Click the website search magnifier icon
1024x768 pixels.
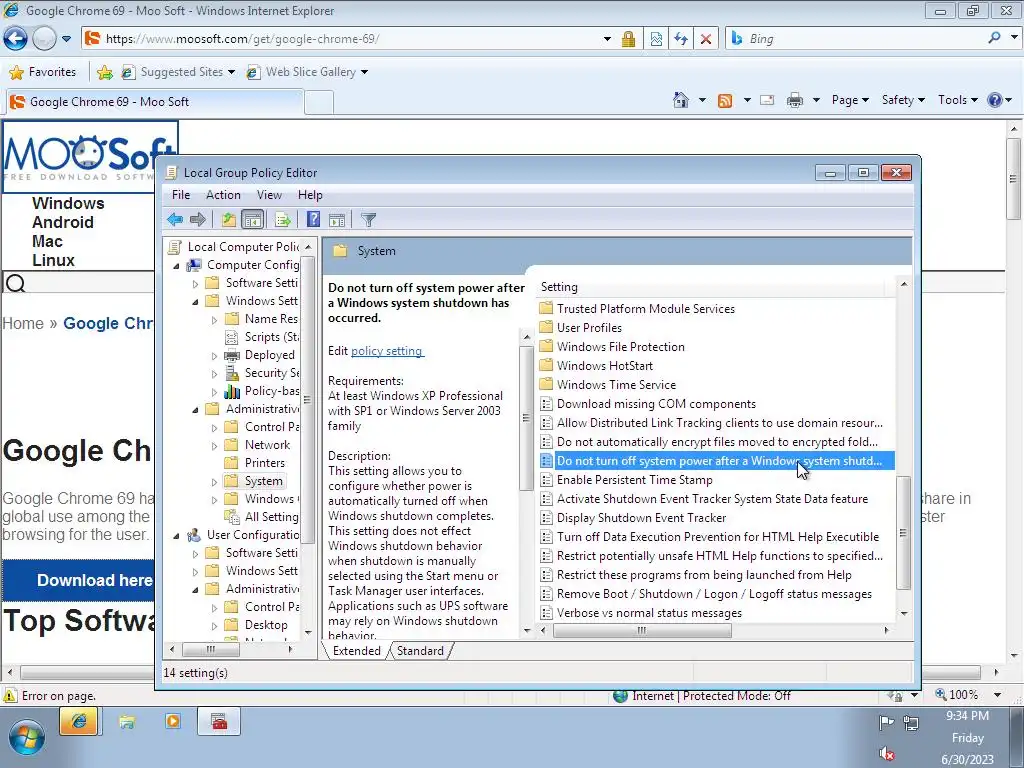pyautogui.click(x=16, y=283)
